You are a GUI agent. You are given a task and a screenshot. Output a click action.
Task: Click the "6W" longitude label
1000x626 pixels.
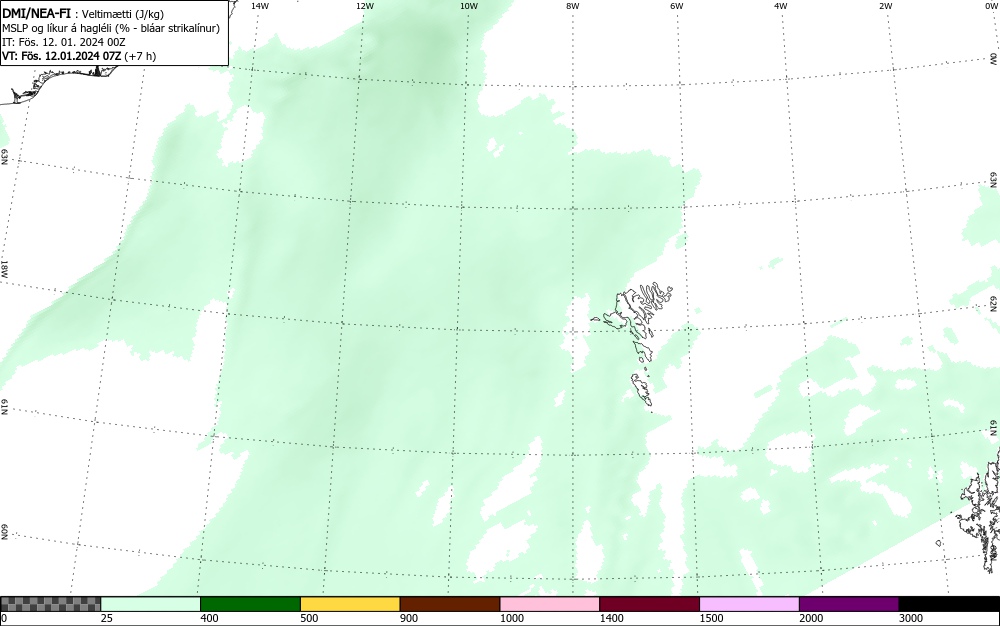(677, 6)
